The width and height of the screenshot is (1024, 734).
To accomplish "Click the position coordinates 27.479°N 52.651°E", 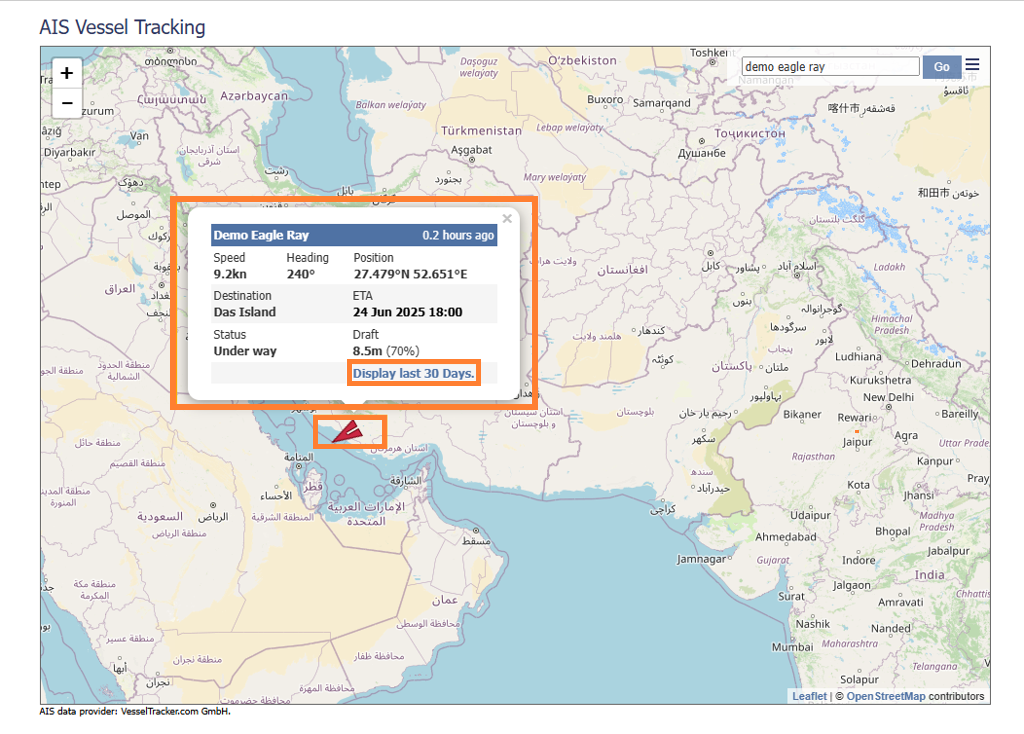I will pos(410,274).
